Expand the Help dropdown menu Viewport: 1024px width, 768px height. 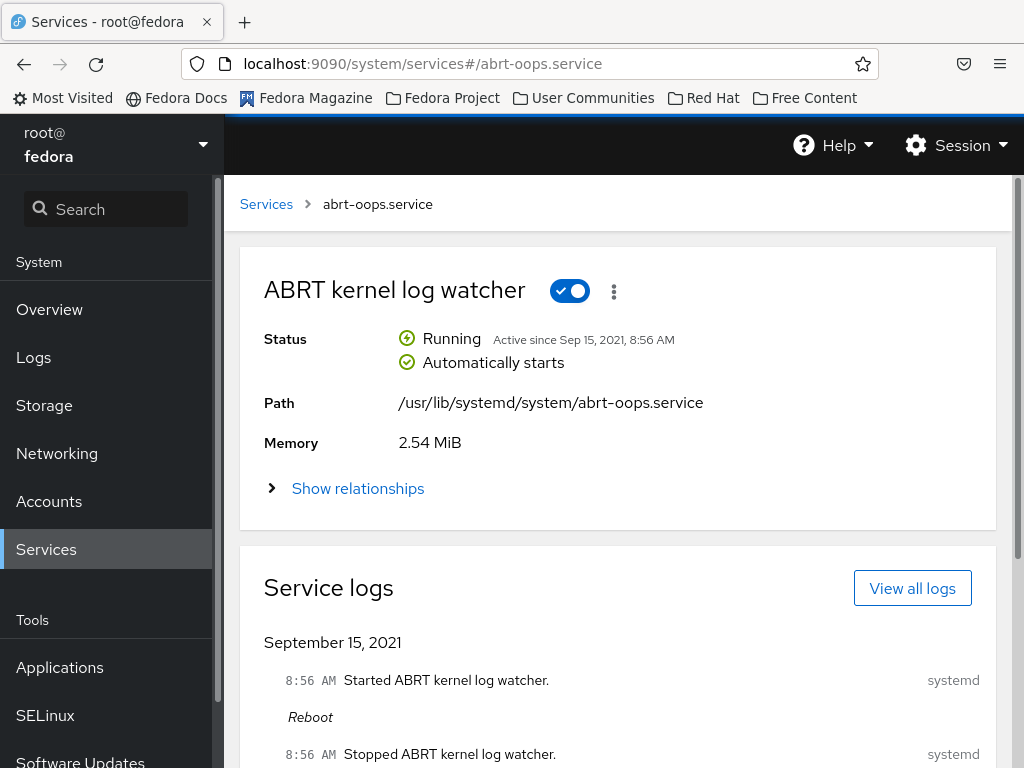(x=834, y=145)
